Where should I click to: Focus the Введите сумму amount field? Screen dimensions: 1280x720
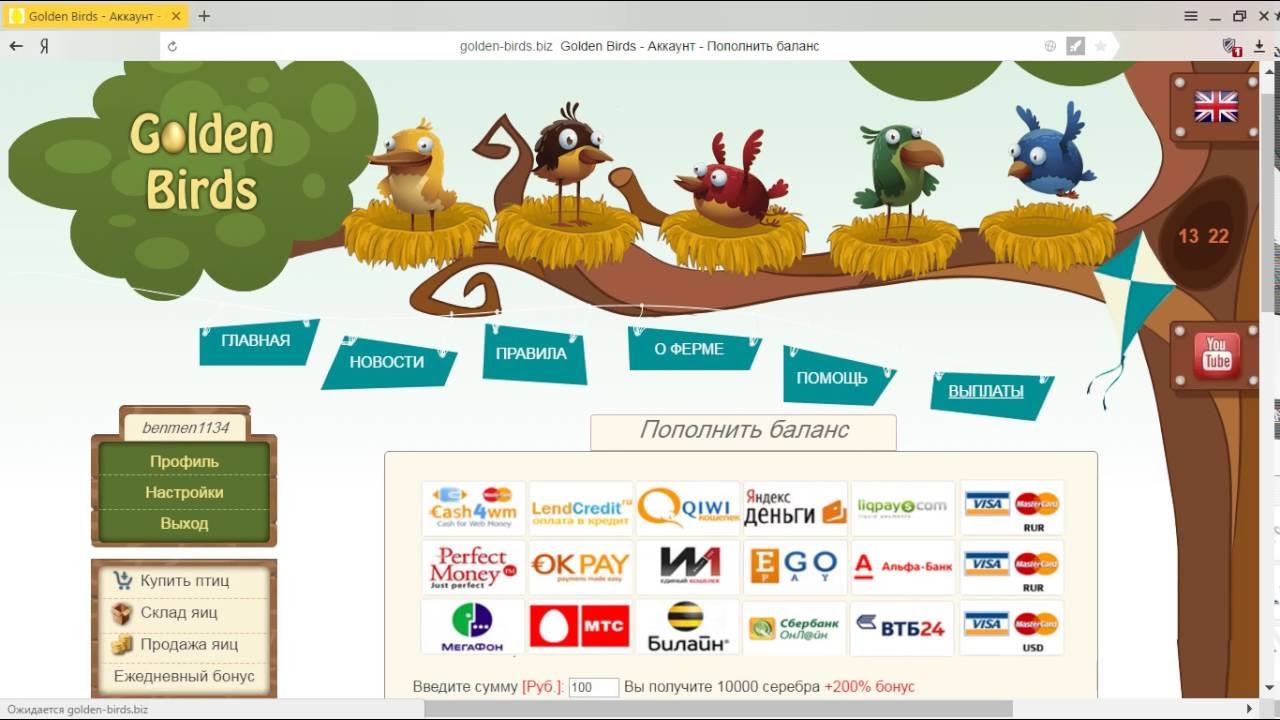pos(593,687)
